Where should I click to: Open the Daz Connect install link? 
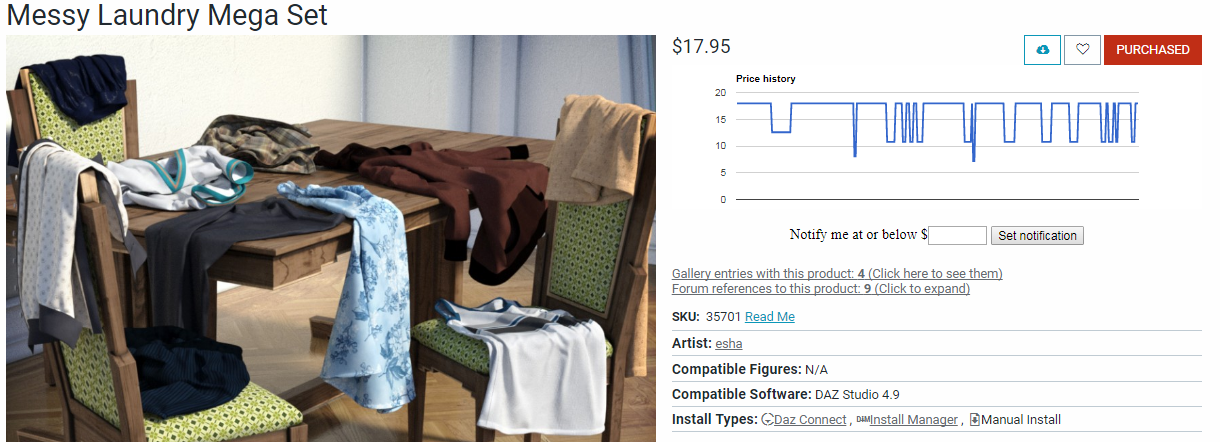coord(810,420)
